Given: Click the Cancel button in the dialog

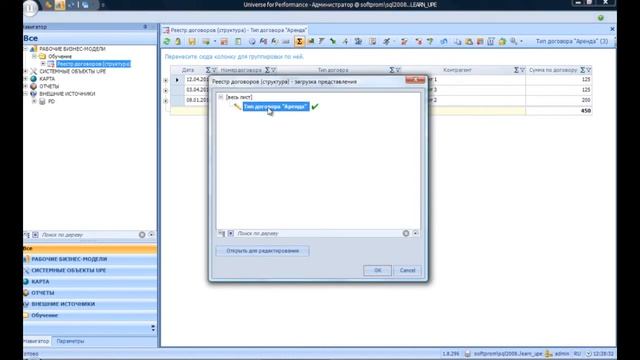Looking at the screenshot, I should [x=407, y=271].
